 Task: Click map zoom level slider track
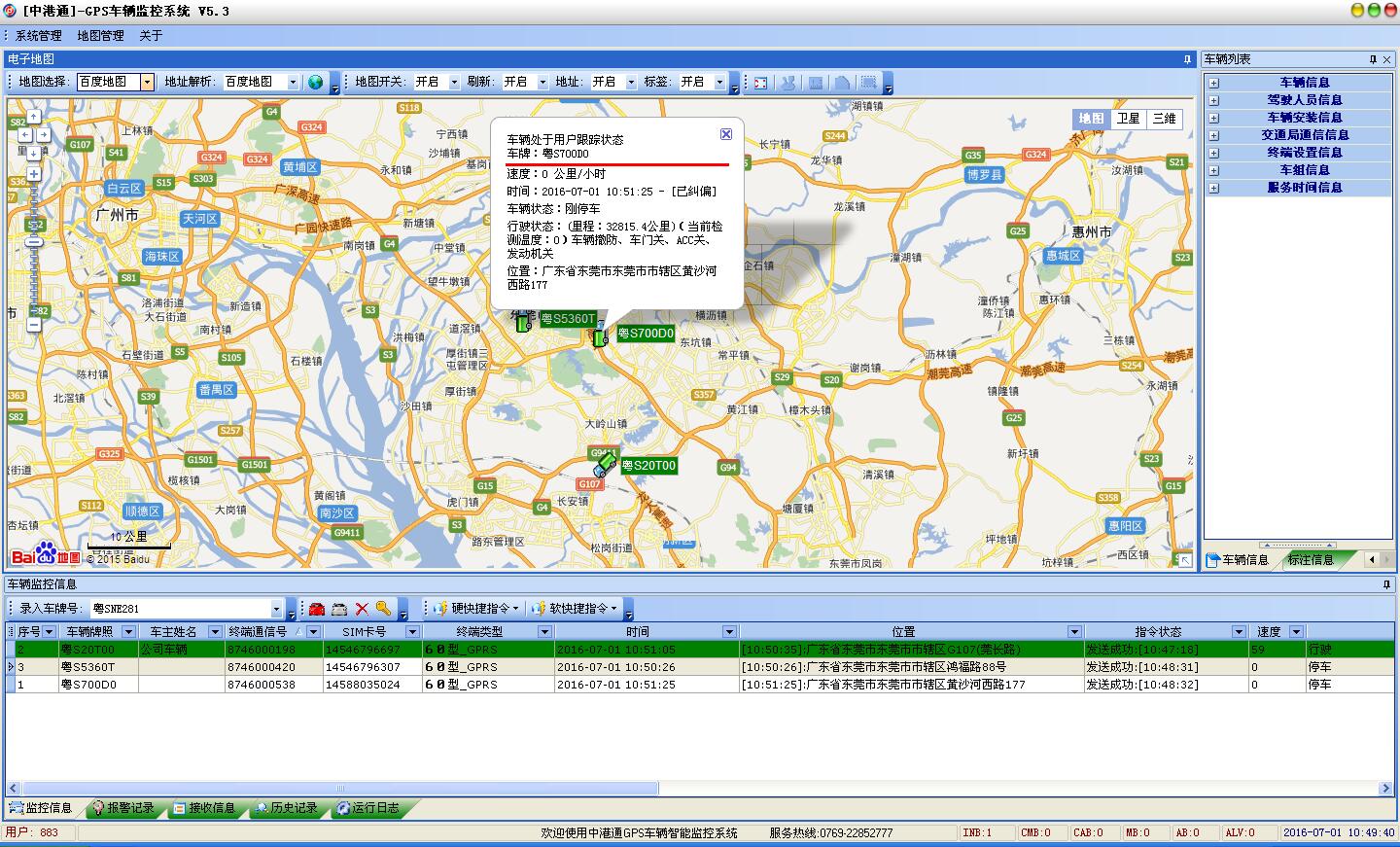(x=34, y=250)
